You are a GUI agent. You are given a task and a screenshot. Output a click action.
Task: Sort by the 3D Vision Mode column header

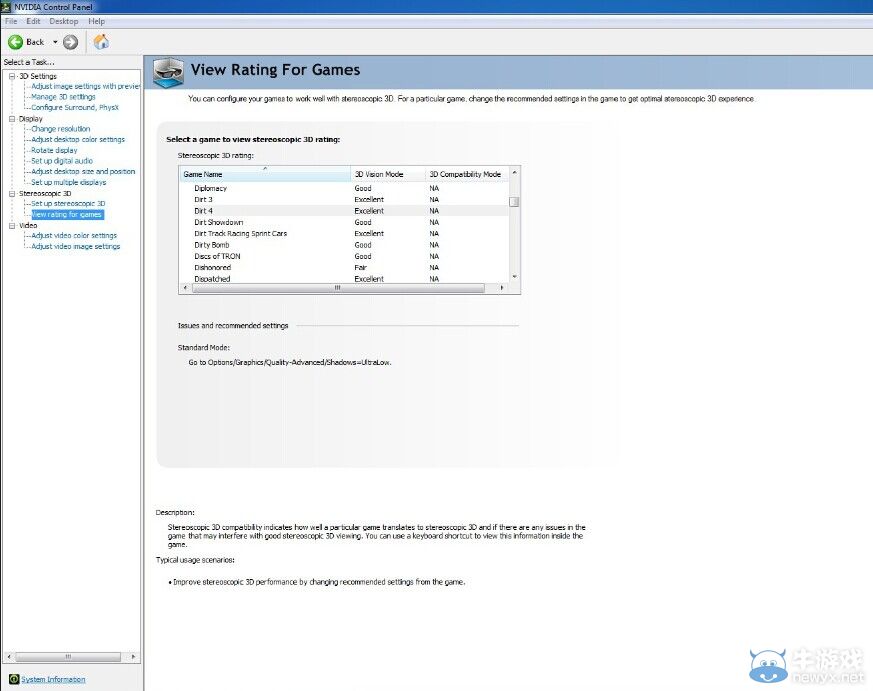pyautogui.click(x=388, y=174)
